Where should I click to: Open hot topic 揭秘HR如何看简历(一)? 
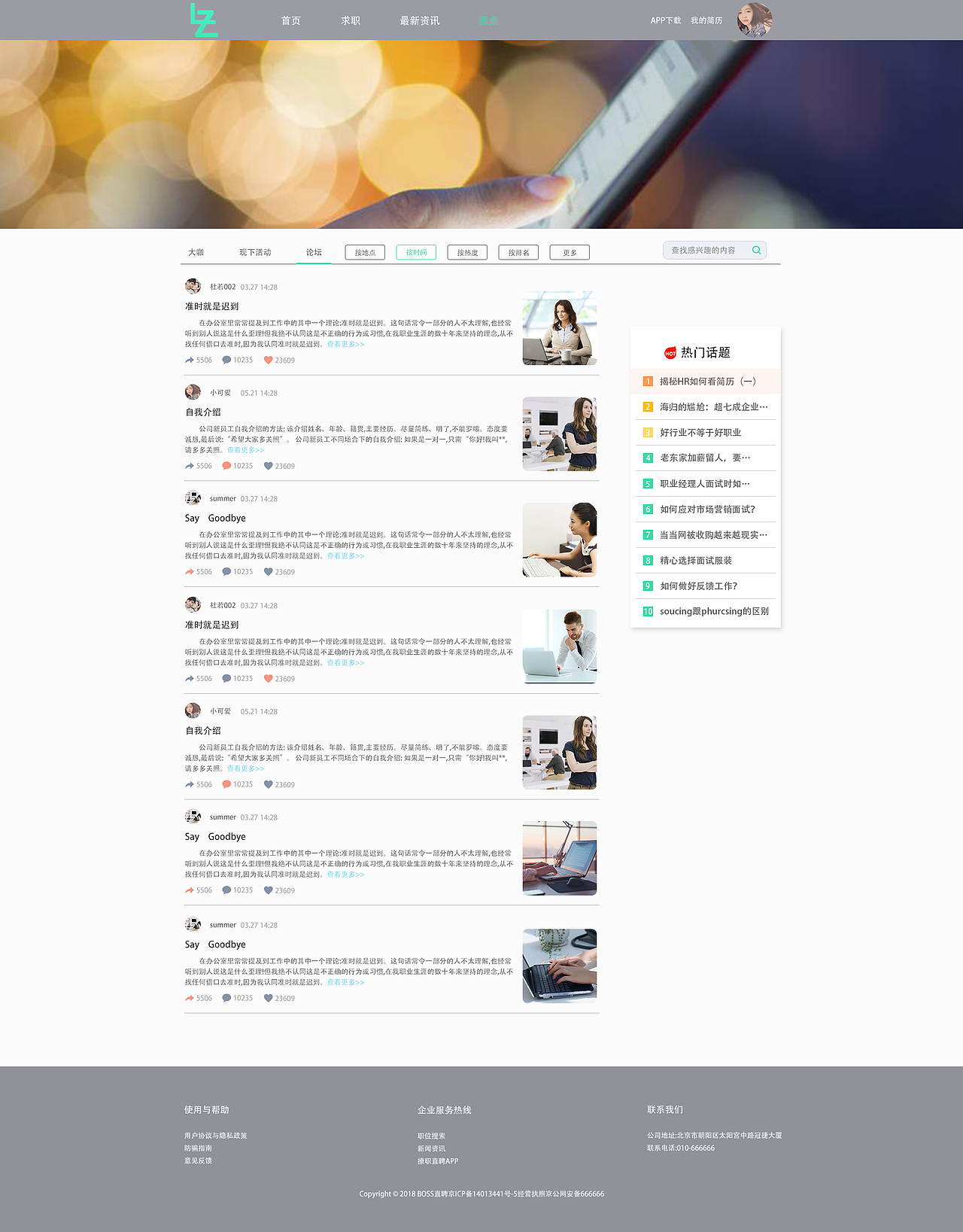(707, 382)
